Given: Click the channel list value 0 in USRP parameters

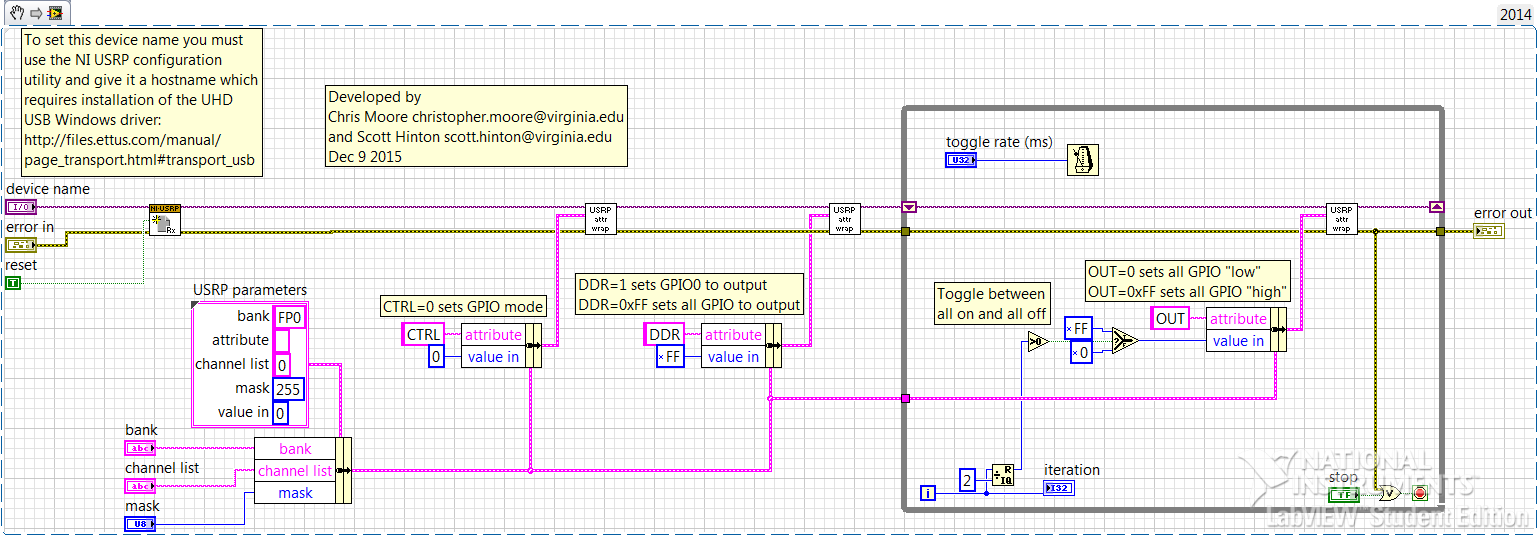Looking at the screenshot, I should pos(281,364).
